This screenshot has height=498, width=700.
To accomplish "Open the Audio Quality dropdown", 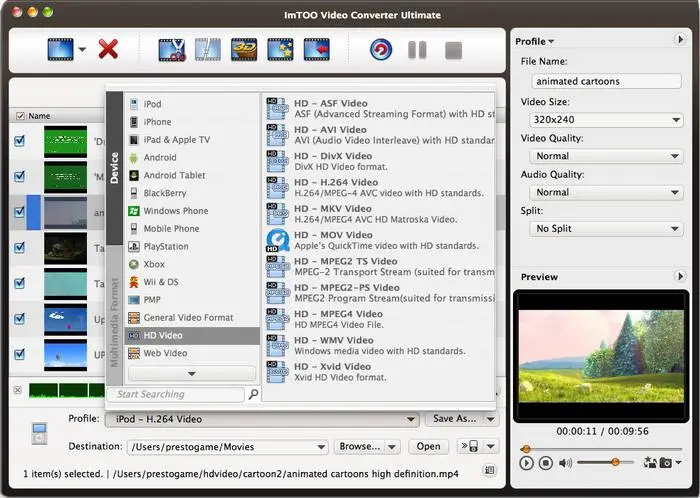I will click(x=606, y=192).
